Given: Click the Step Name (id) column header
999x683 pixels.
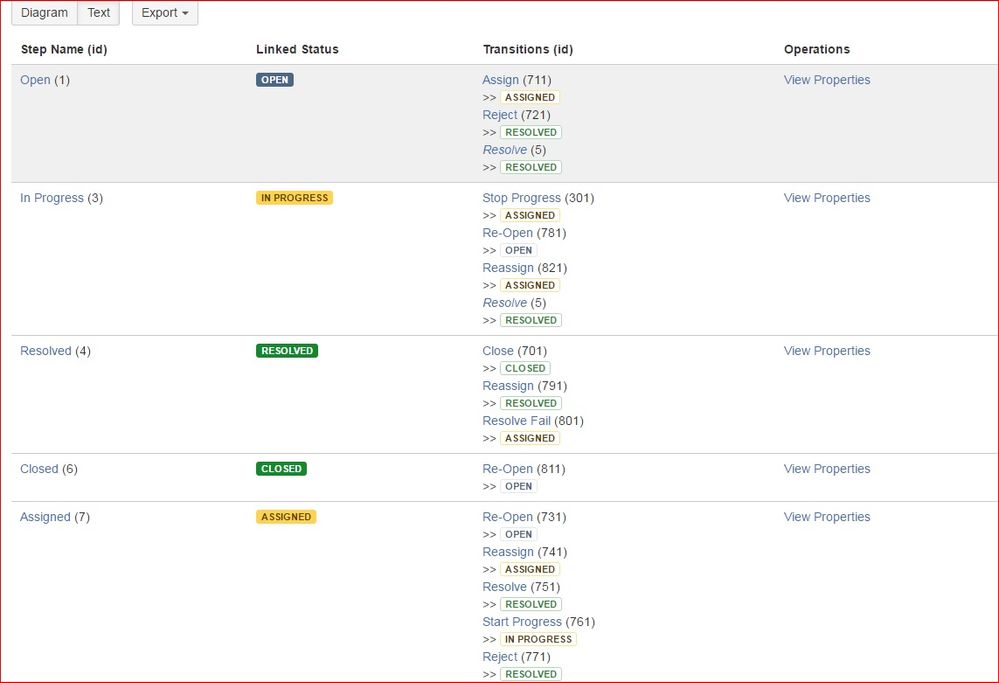Looking at the screenshot, I should point(64,49).
